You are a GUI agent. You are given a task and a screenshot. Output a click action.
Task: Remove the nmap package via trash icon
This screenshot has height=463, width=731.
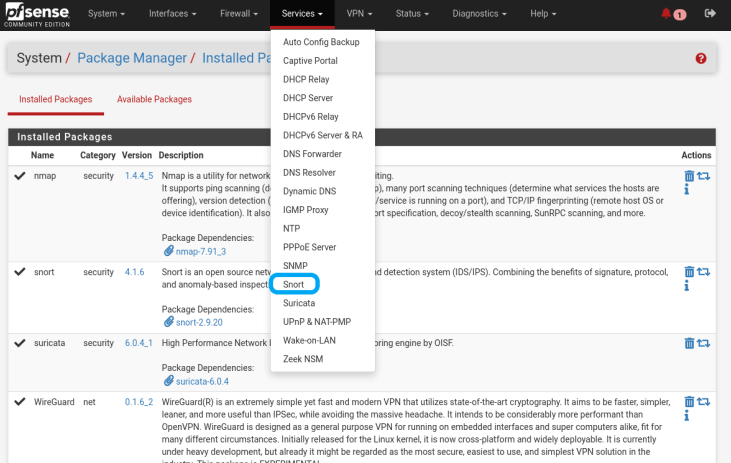pos(689,176)
